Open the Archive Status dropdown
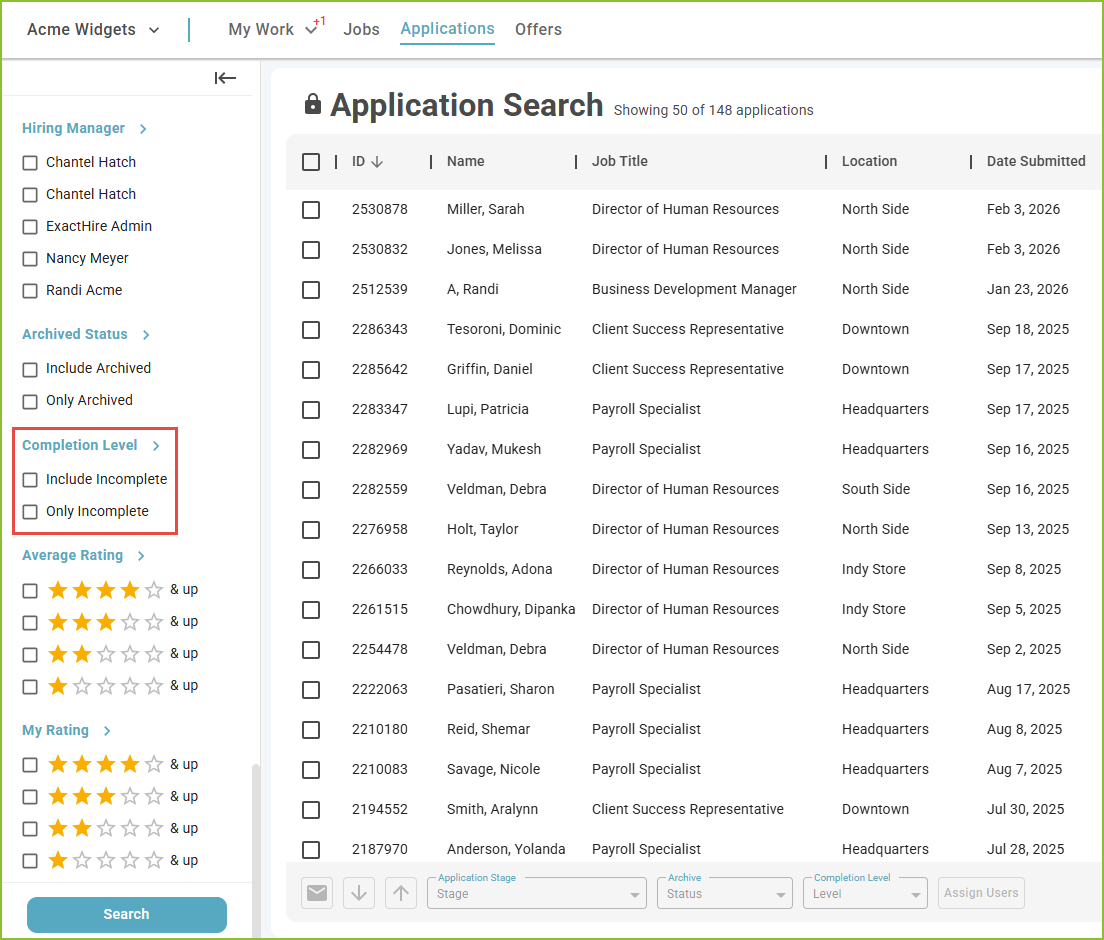The image size is (1104, 940). click(724, 893)
